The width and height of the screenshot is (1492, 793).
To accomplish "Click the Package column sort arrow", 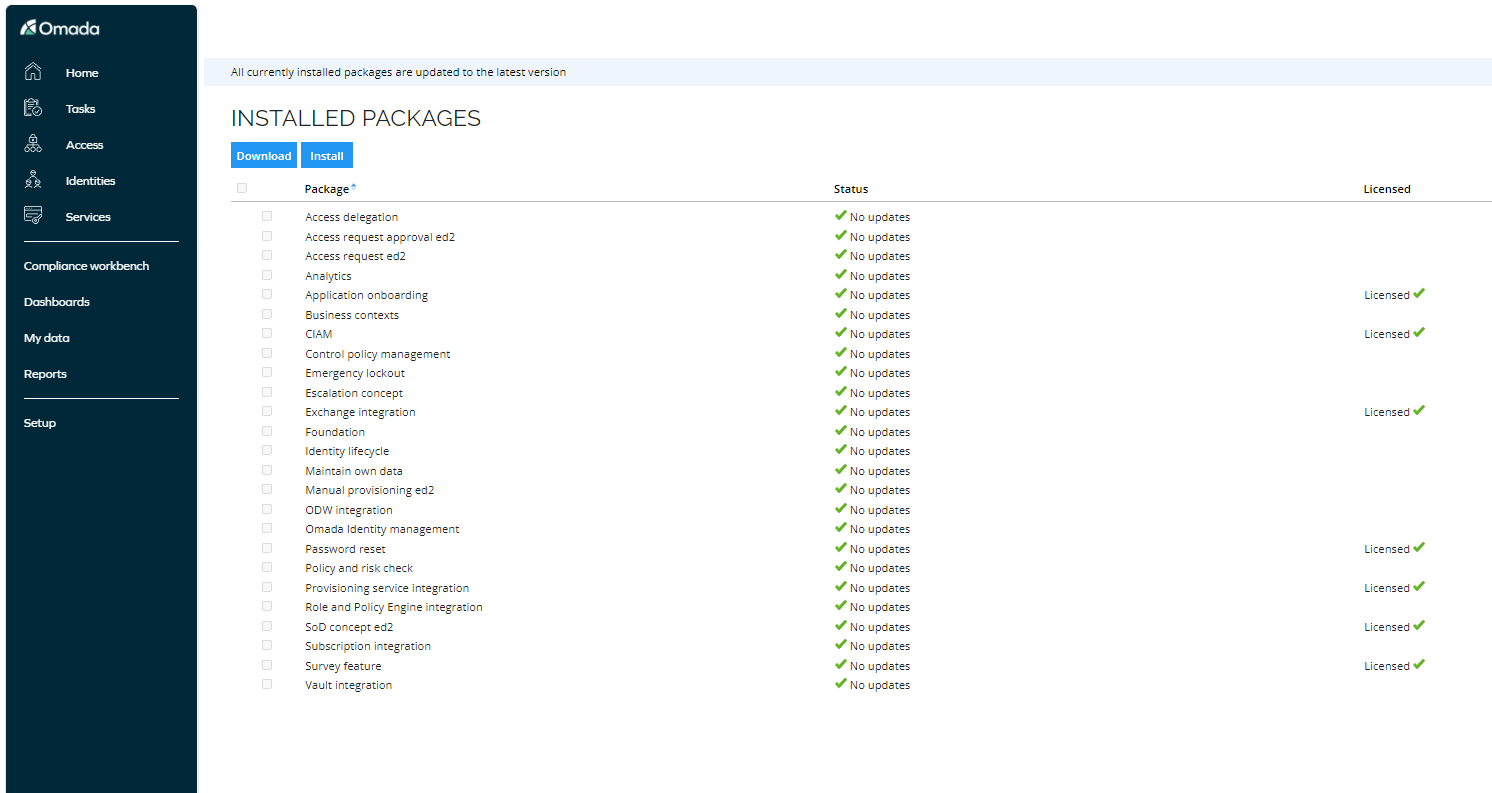I will tap(353, 187).
